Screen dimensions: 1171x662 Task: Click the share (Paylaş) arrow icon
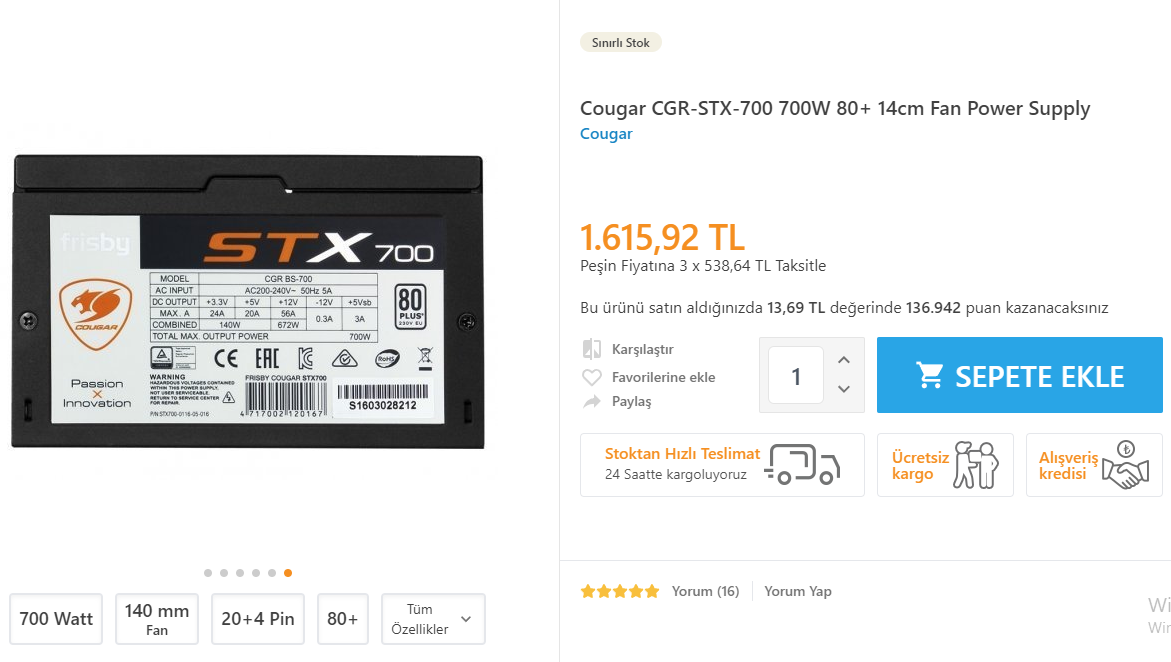[592, 401]
